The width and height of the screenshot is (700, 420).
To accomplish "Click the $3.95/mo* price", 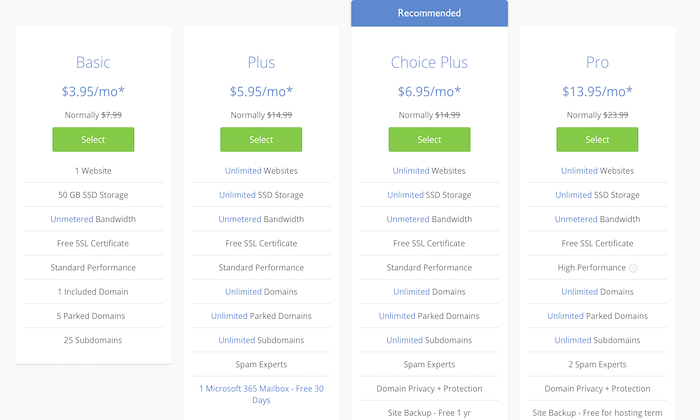I will [93, 91].
